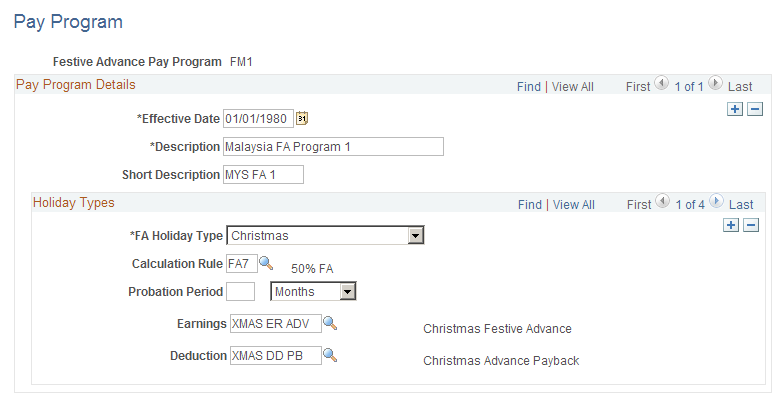
Task: Click the Holiday Types section title
Action: pyautogui.click(x=74, y=202)
